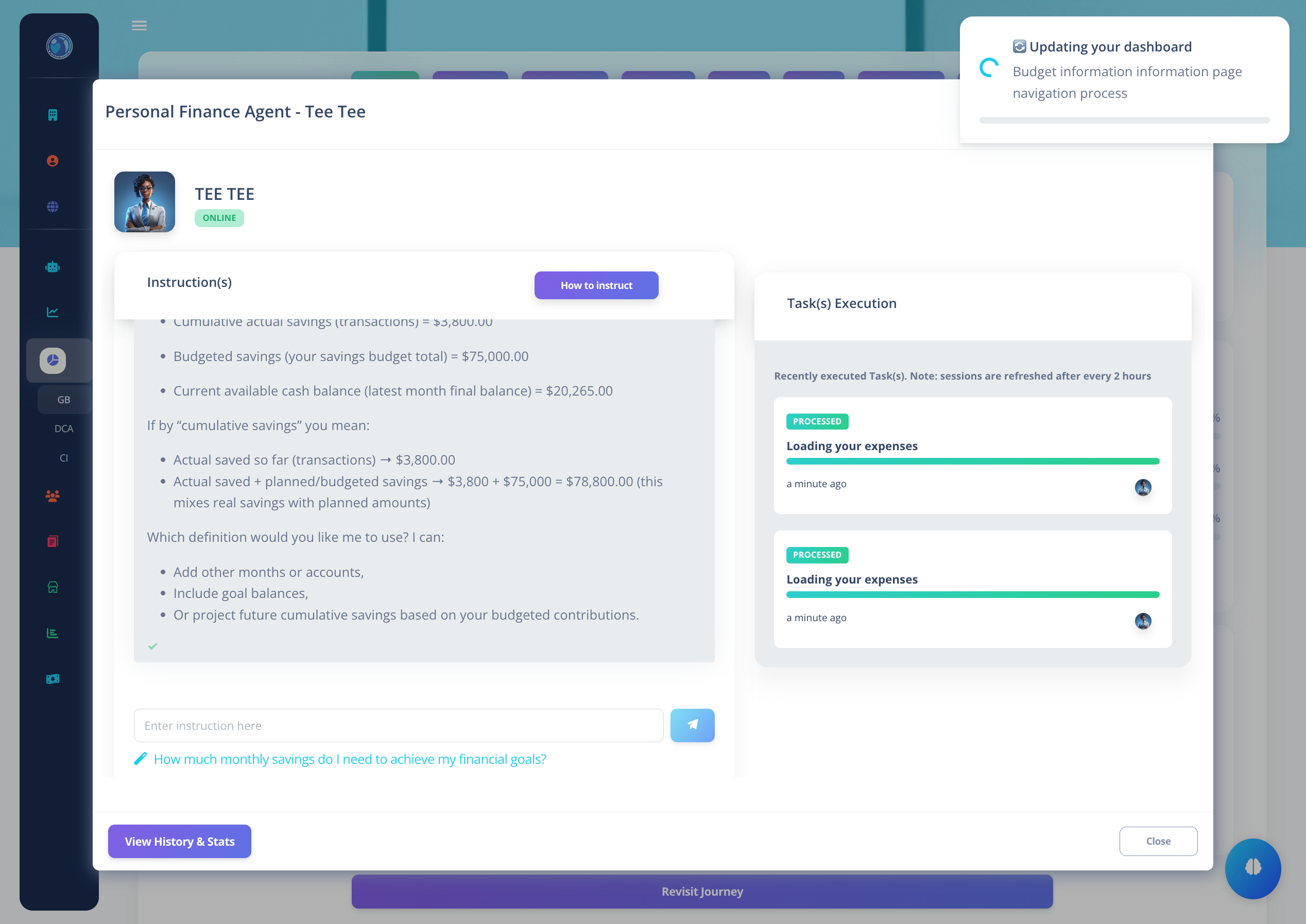Open the CI sub-item
The height and width of the screenshot is (924, 1306).
pos(64,457)
